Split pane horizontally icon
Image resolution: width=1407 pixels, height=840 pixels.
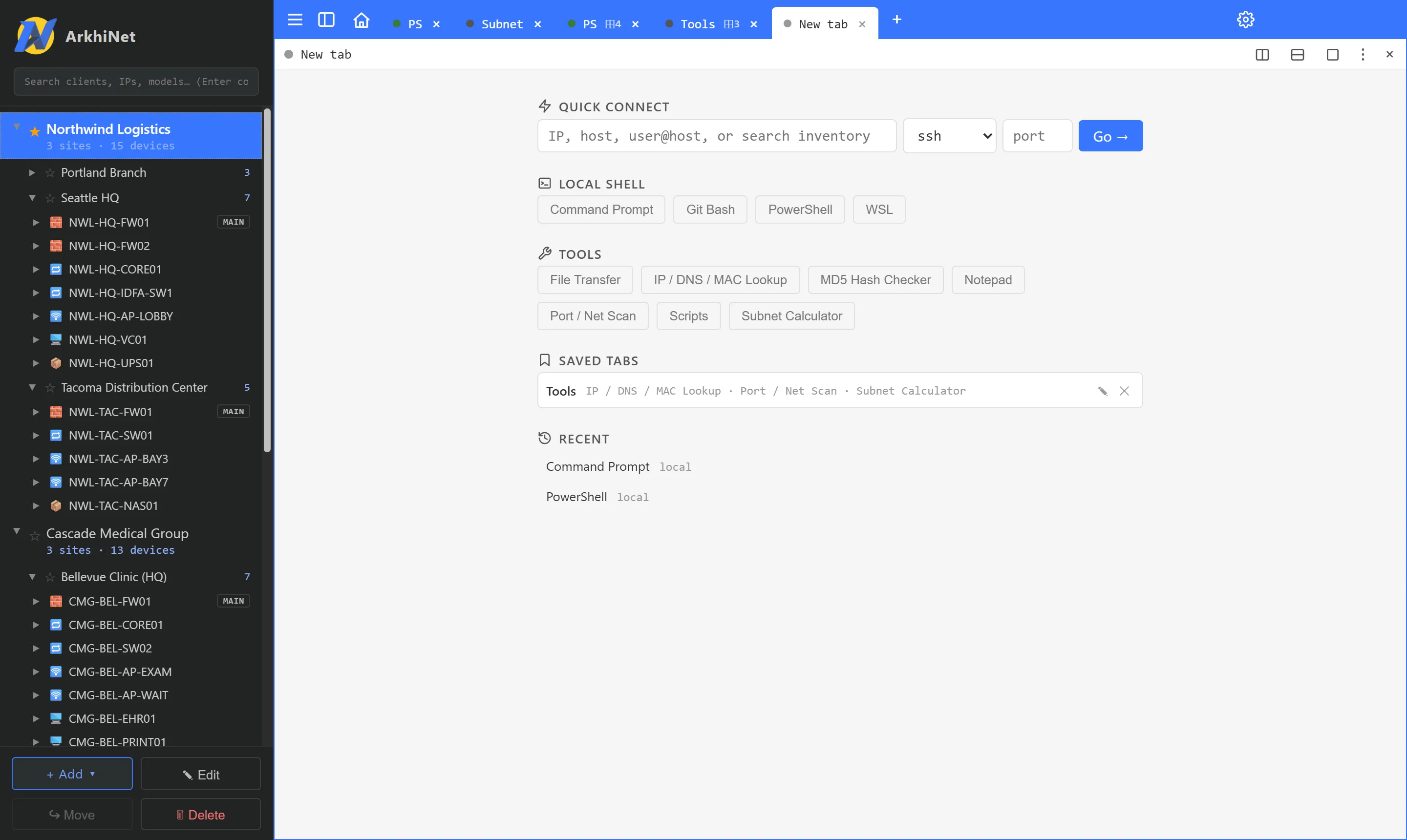click(1297, 54)
